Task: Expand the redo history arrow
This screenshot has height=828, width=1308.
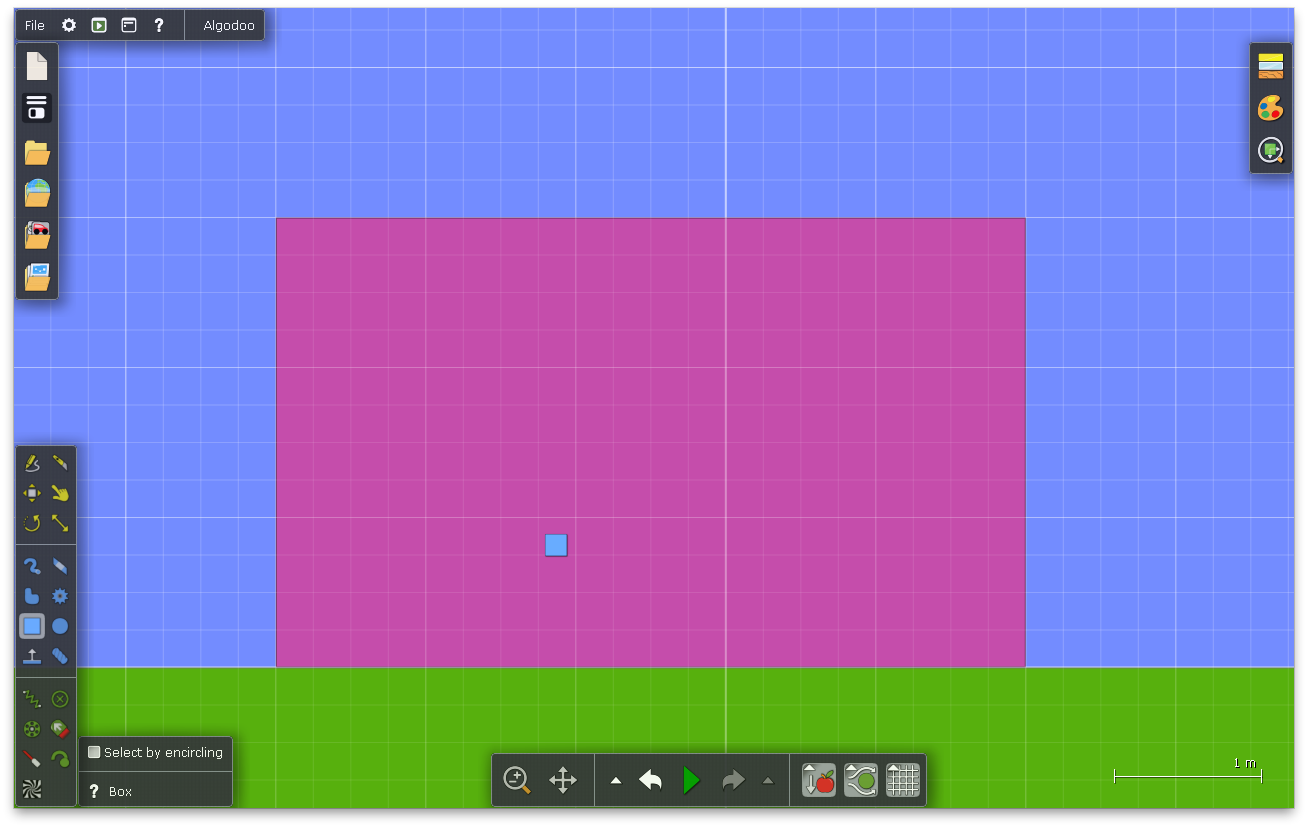Action: click(768, 781)
